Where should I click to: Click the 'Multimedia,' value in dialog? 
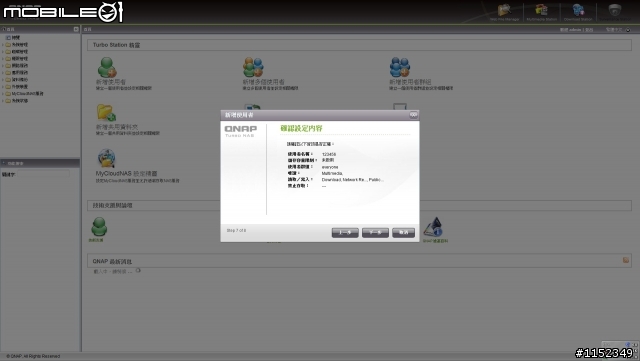pyautogui.click(x=332, y=173)
